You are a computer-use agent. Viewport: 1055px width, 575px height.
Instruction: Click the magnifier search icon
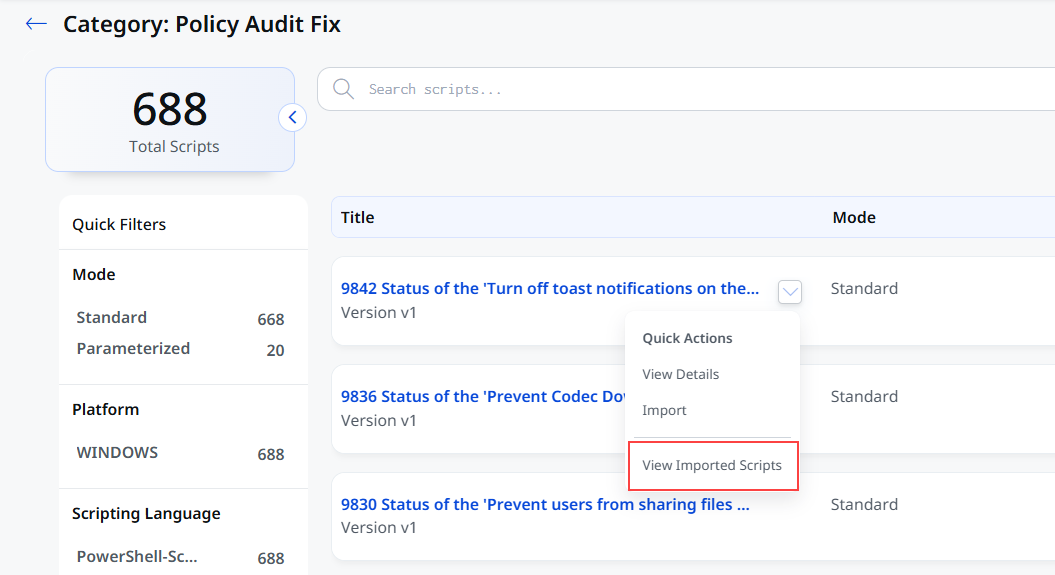[343, 89]
